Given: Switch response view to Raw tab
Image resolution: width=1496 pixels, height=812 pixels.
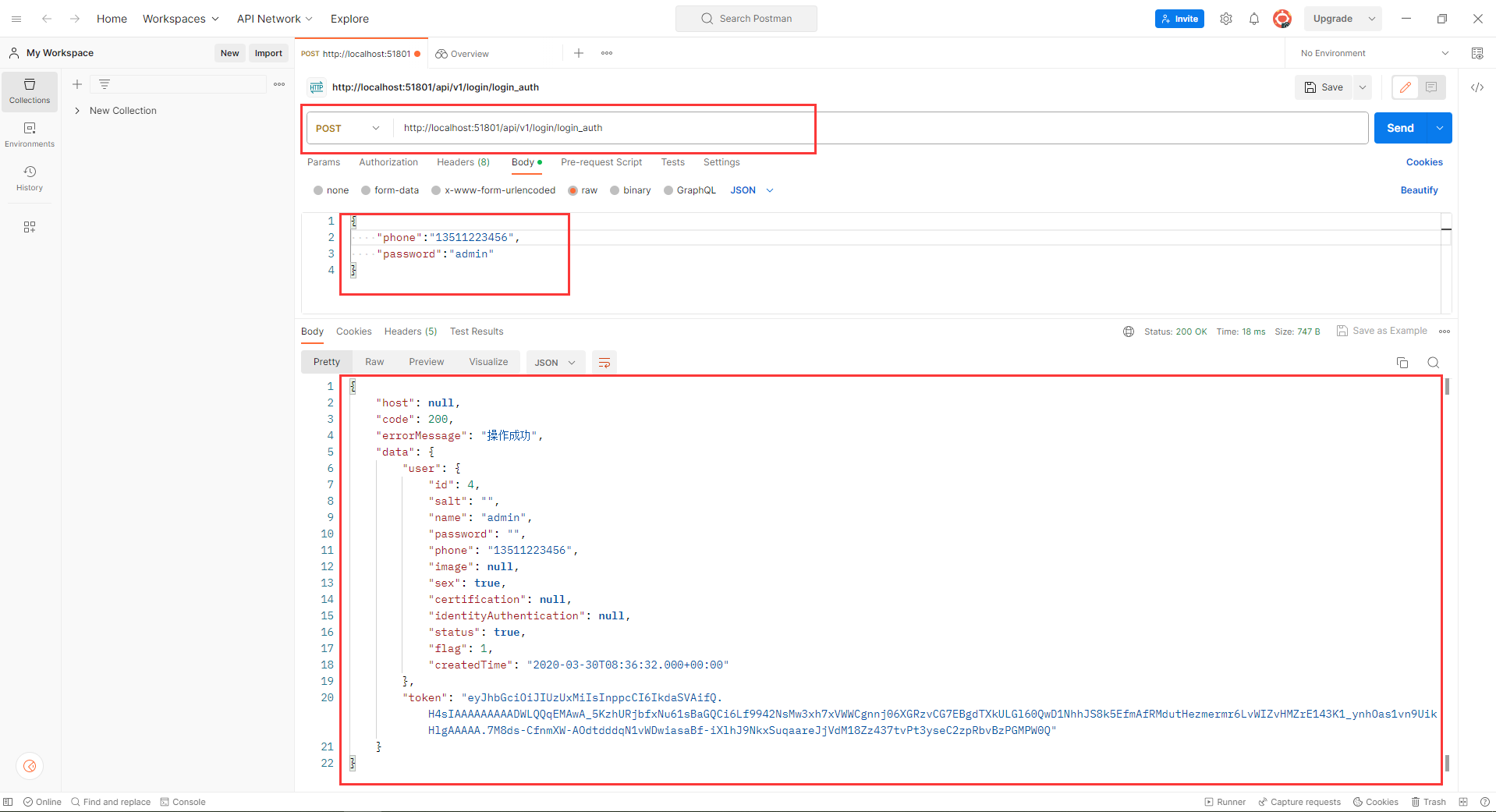Looking at the screenshot, I should 374,362.
